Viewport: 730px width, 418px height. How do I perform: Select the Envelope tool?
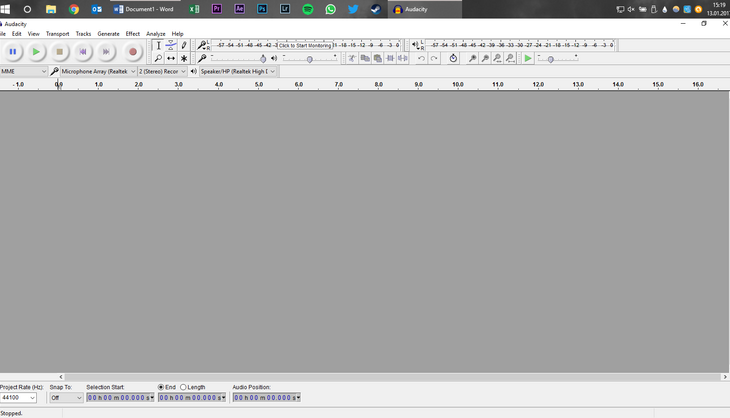171,45
